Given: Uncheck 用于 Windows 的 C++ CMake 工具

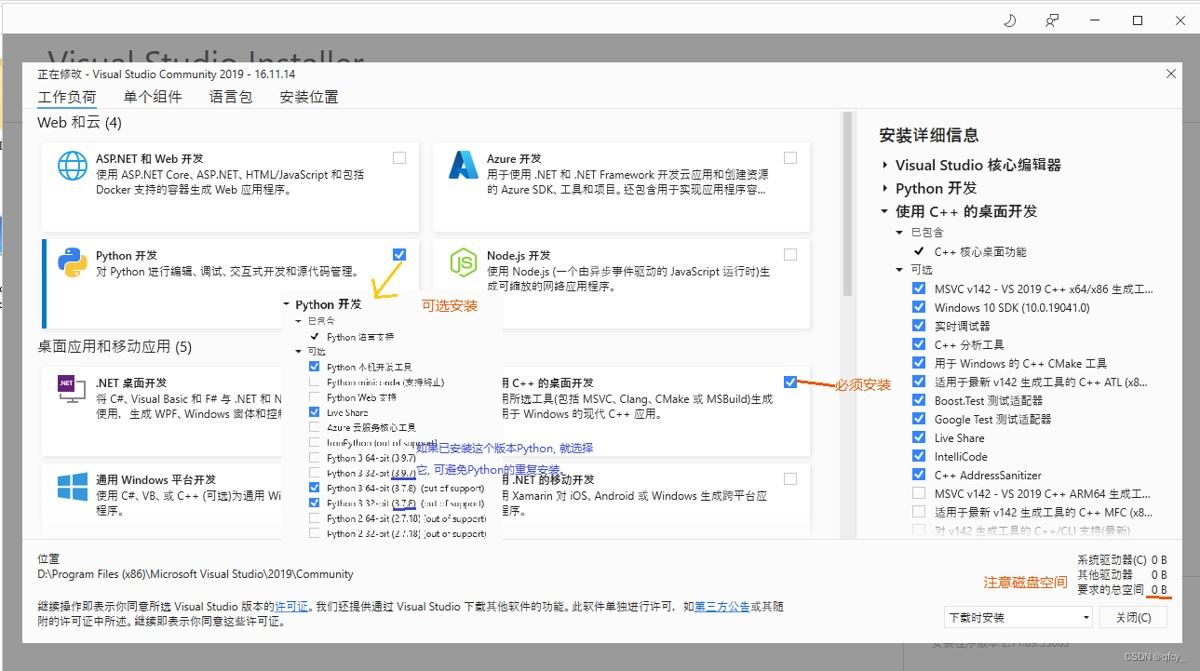Looking at the screenshot, I should click(x=919, y=363).
